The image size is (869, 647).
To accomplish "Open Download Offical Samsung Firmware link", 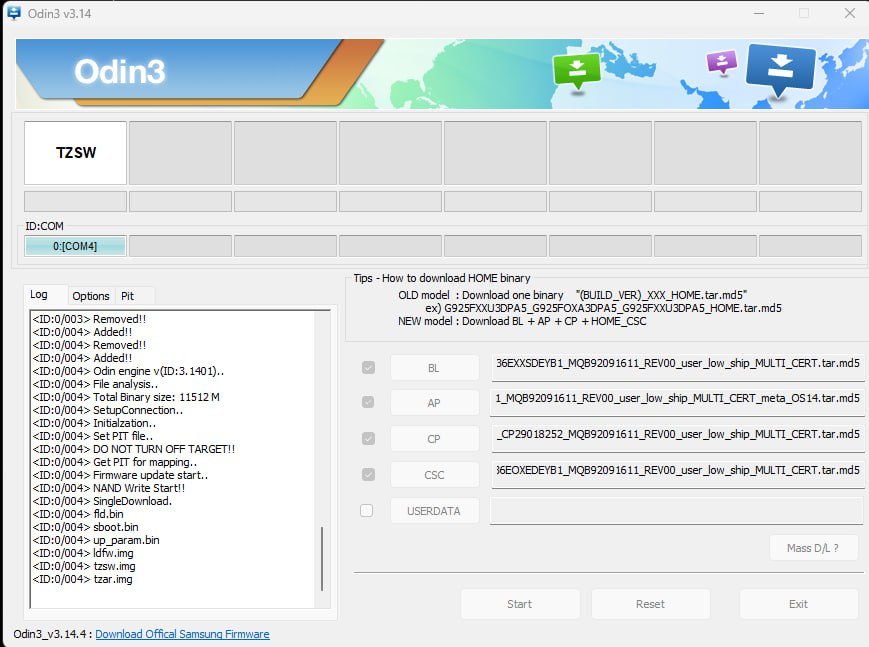I will pos(182,634).
